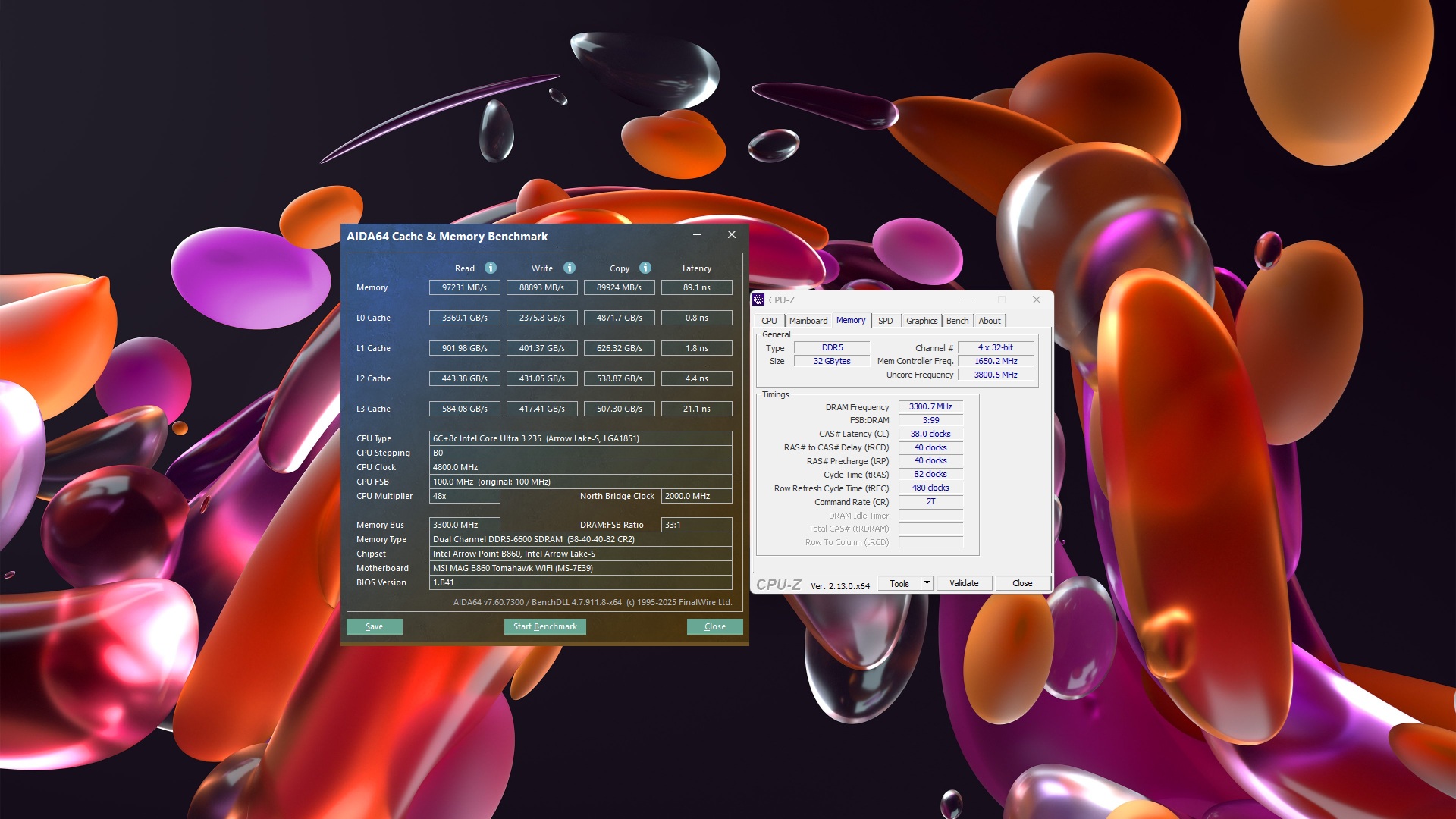Click the DRAM Frequency value 3300.7 MHz
1456x819 pixels.
tap(930, 406)
